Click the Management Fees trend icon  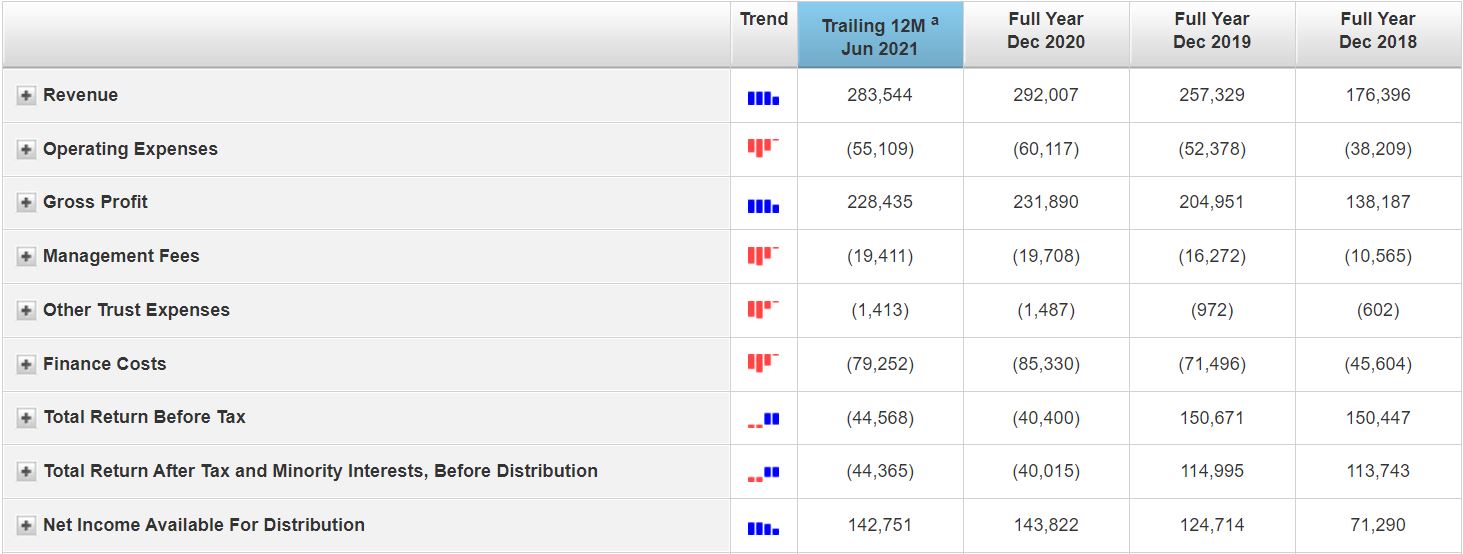[x=763, y=257]
